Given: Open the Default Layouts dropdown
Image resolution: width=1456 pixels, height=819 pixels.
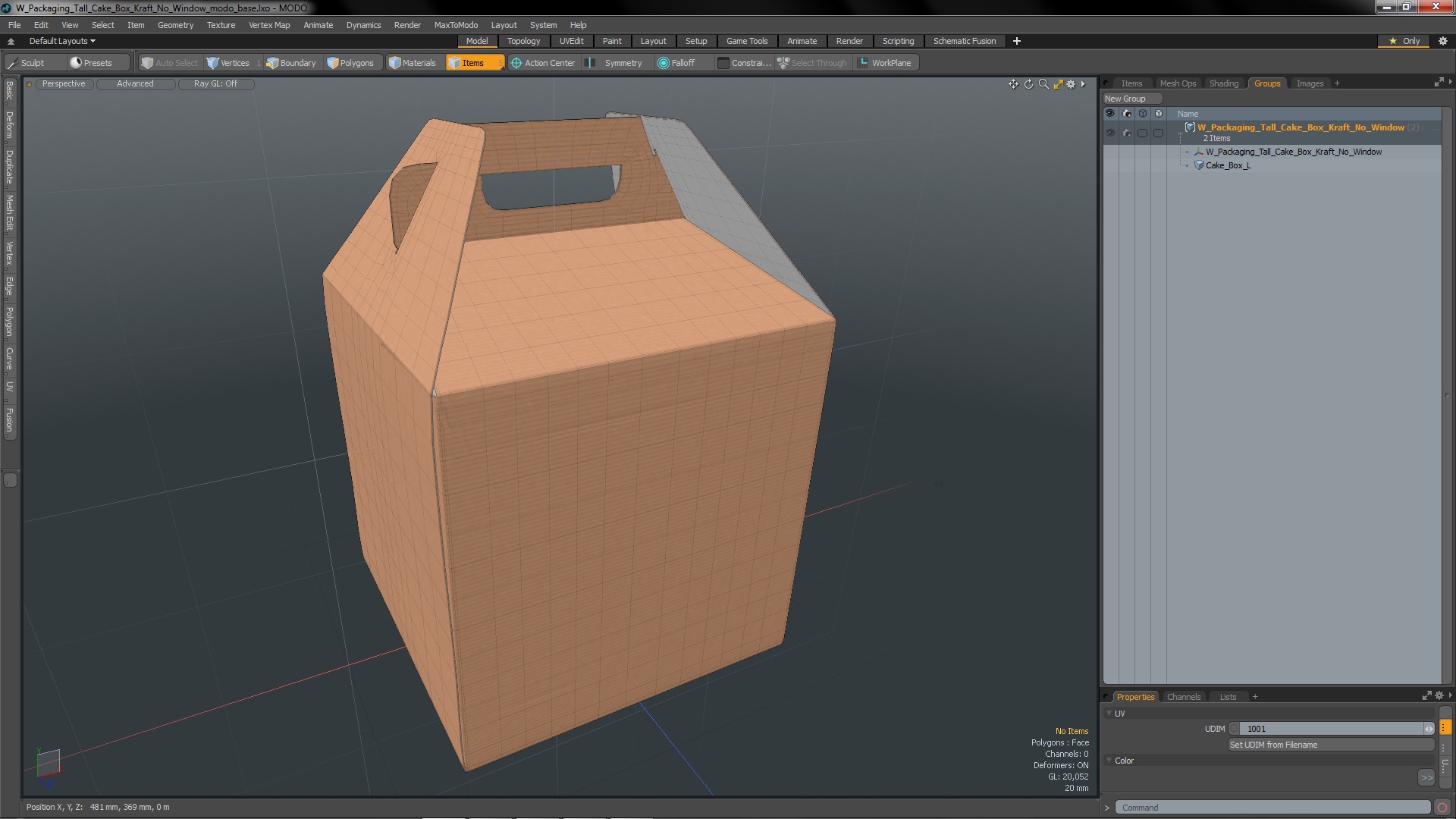Looking at the screenshot, I should [62, 41].
